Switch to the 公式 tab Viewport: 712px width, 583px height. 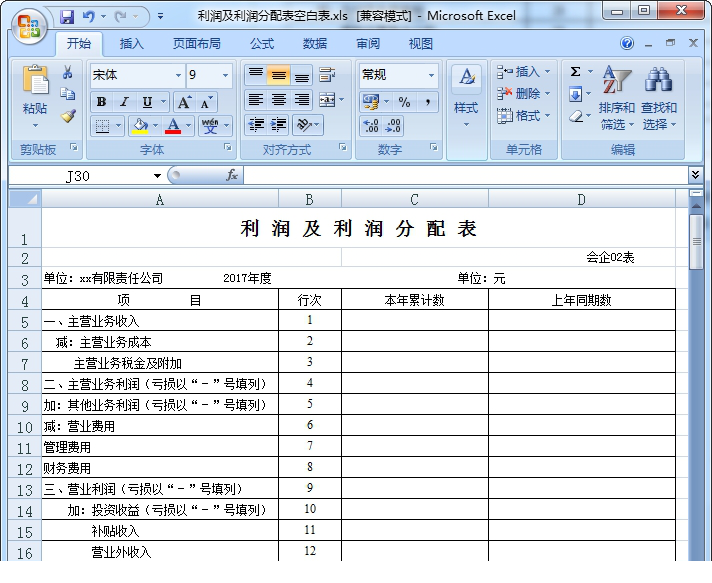click(262, 44)
